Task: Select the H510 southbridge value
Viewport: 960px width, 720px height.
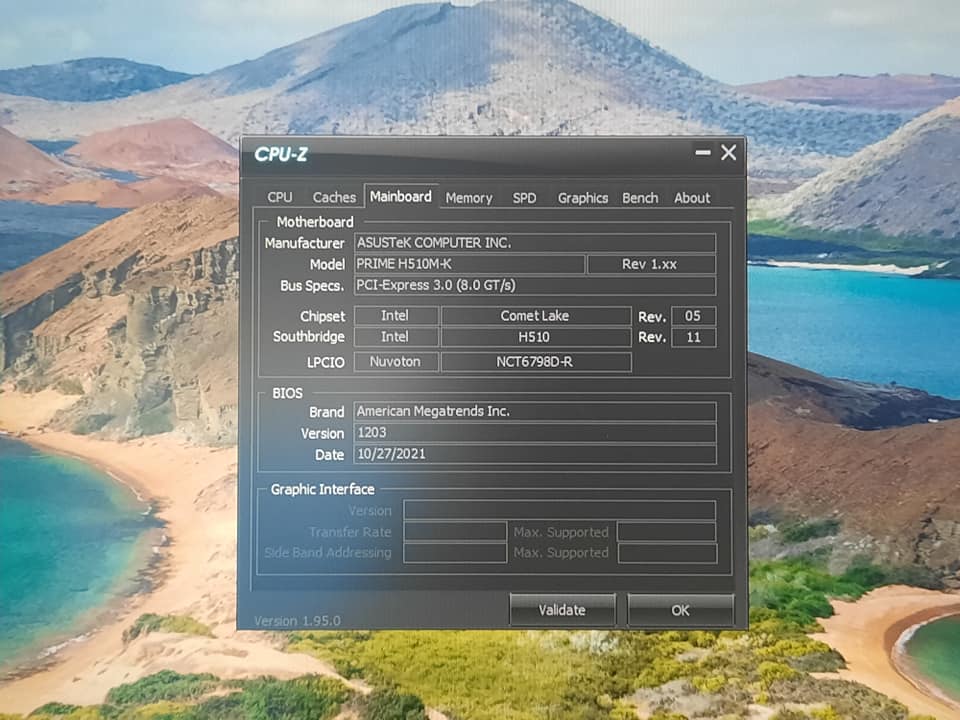Action: [x=536, y=337]
